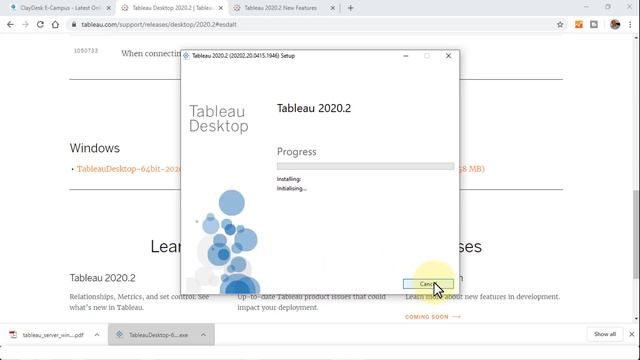640x360 pixels.
Task: Click the issue ID 1050733
Action: coord(86,51)
